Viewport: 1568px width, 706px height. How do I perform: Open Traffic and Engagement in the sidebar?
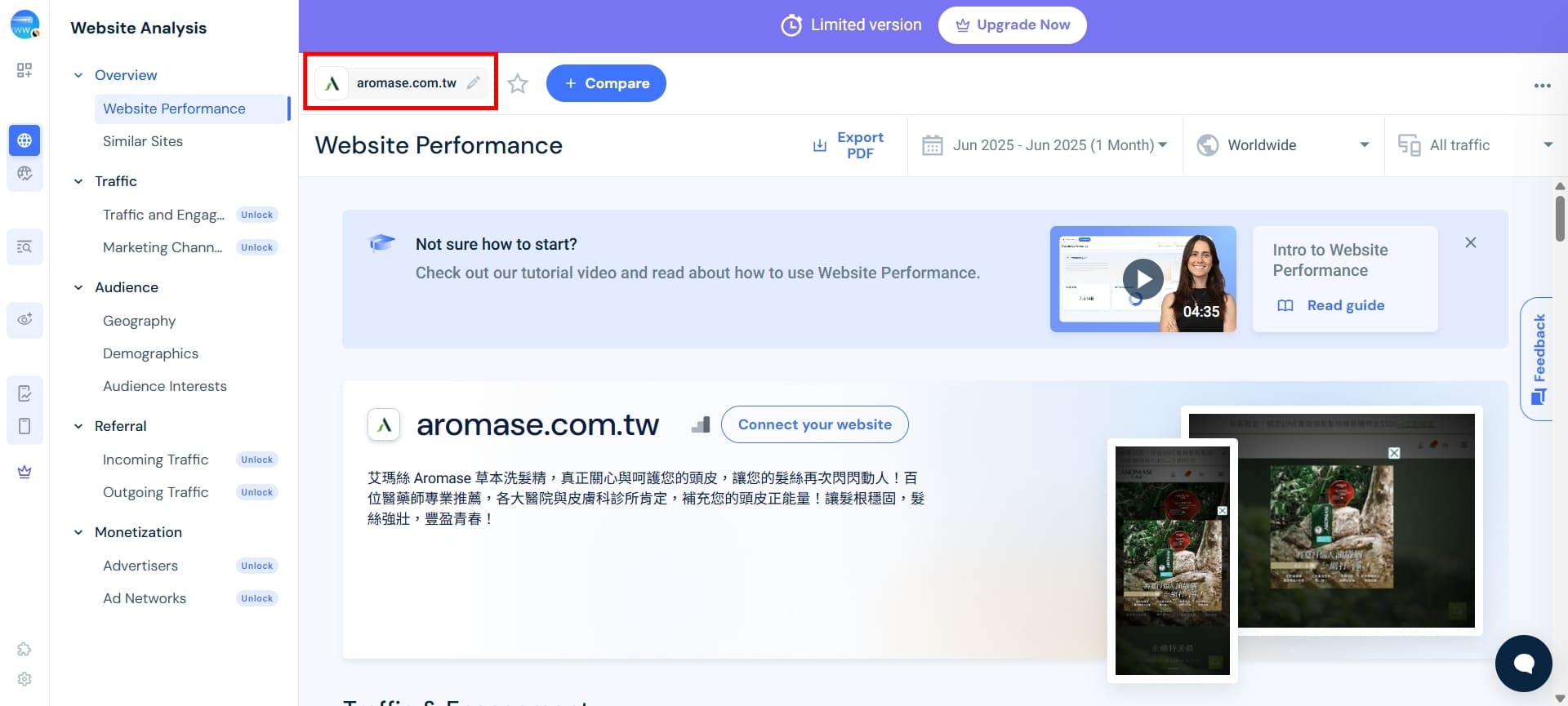163,215
